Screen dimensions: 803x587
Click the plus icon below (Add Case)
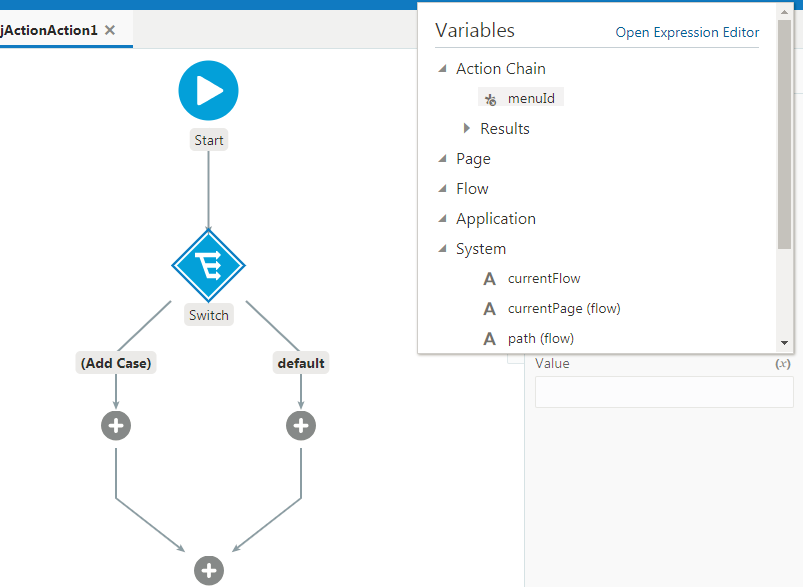116,425
